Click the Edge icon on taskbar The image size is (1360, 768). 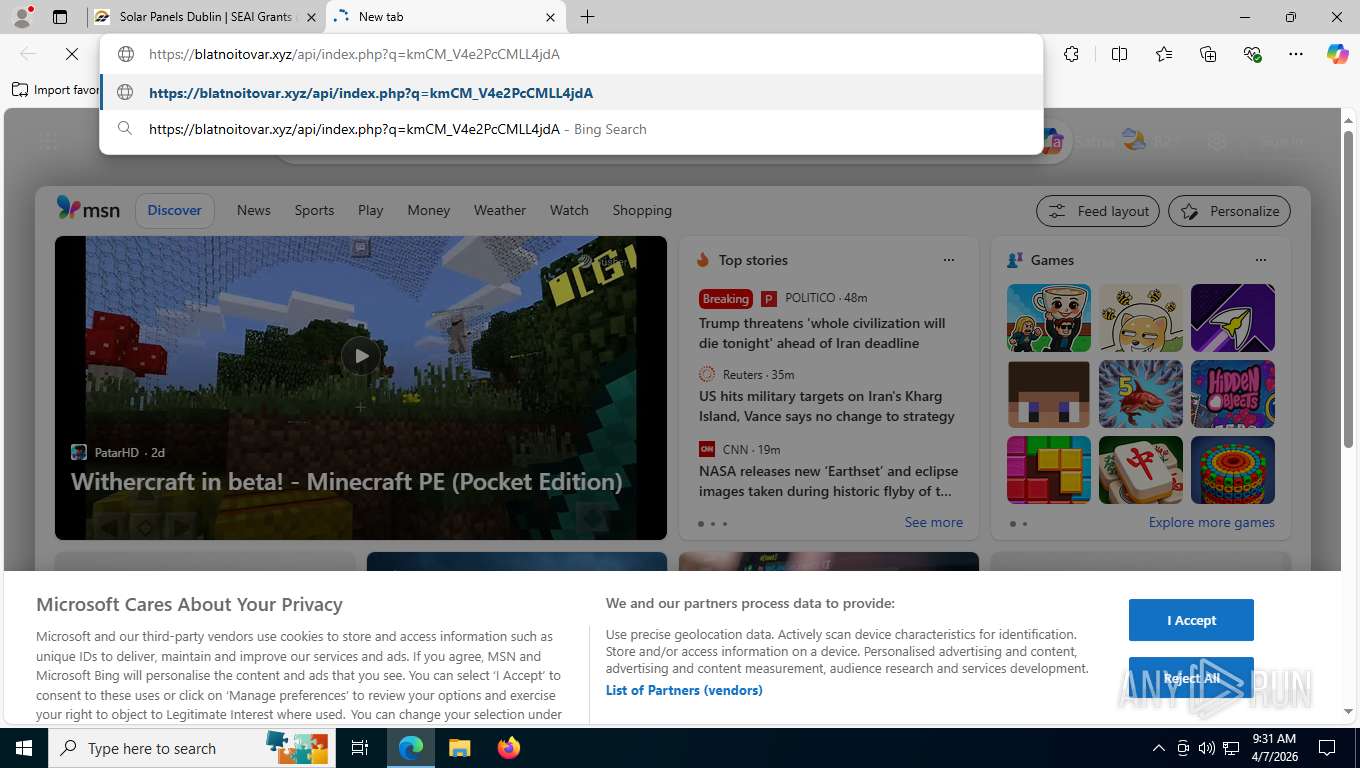410,748
